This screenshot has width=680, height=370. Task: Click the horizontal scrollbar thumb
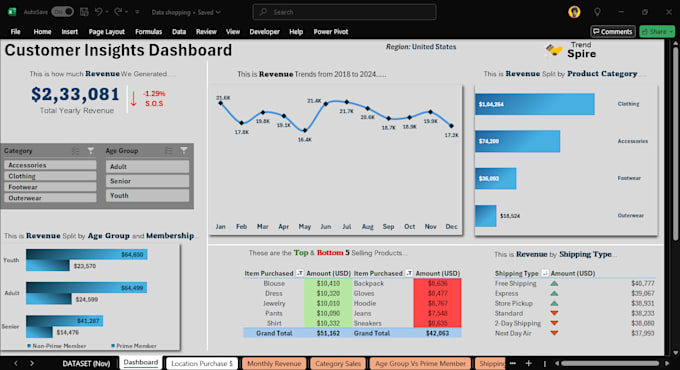pyautogui.click(x=610, y=363)
